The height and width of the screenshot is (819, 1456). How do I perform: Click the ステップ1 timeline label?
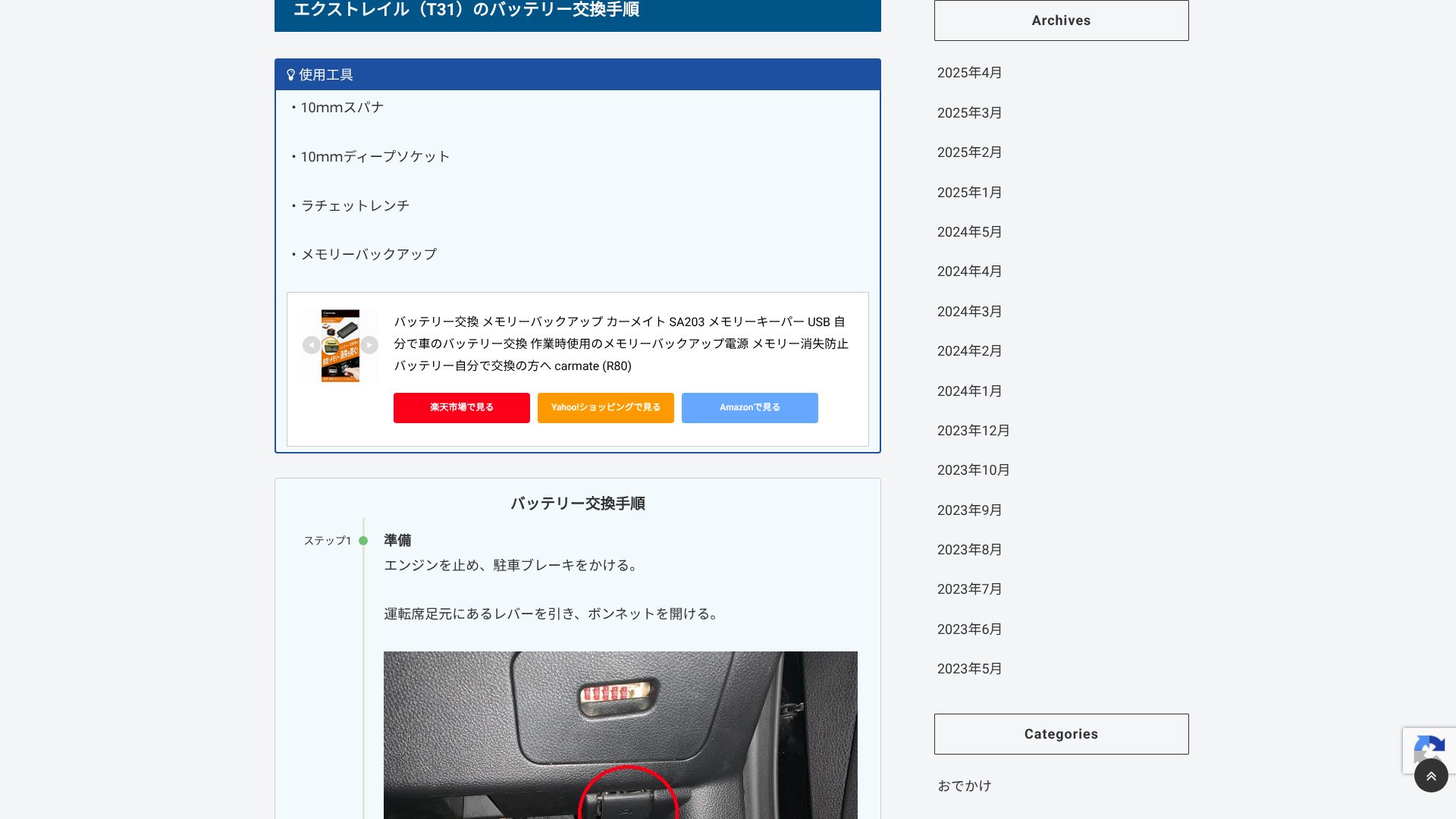tap(328, 541)
